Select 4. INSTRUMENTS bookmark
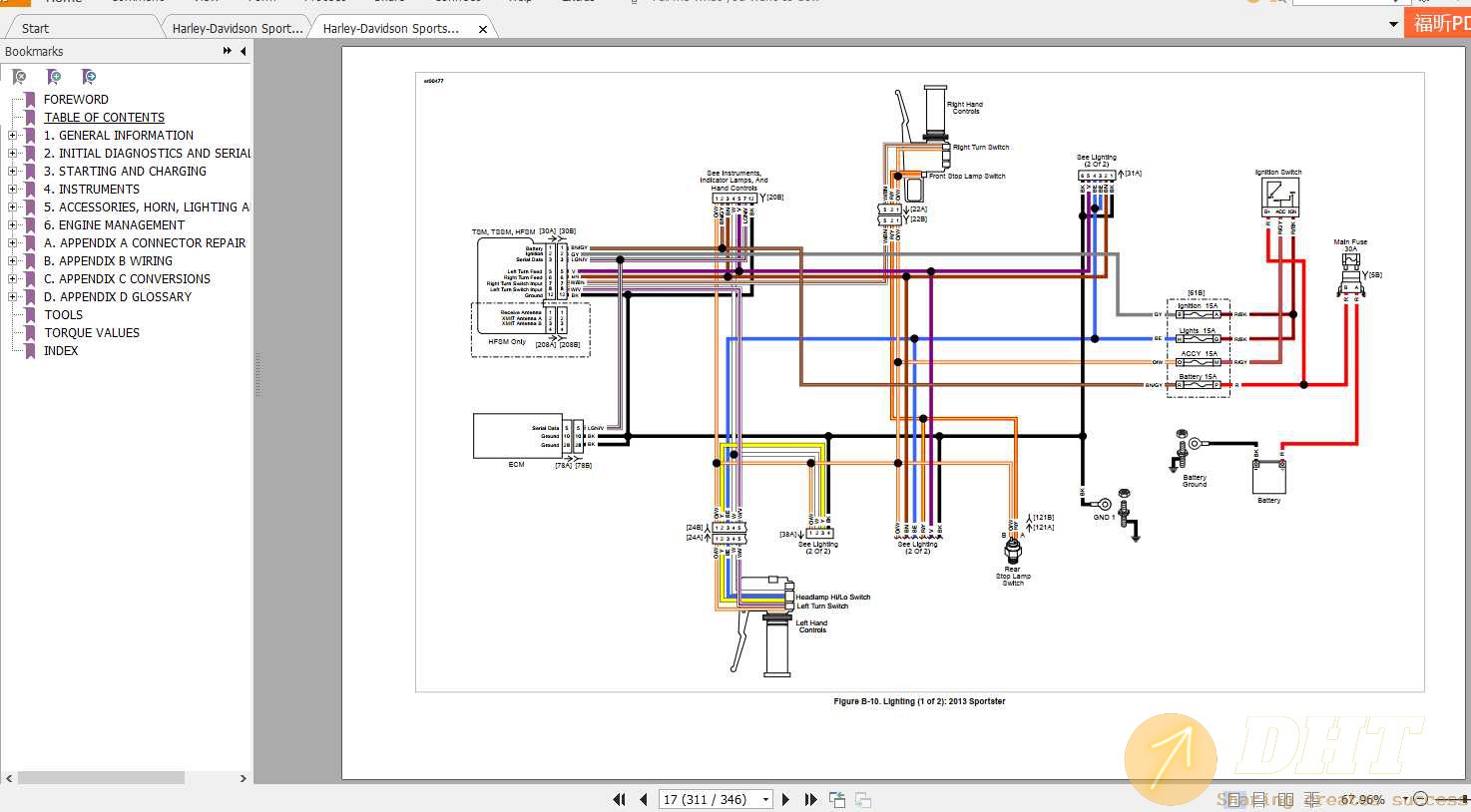Viewport: 1471px width, 812px height. click(x=92, y=189)
